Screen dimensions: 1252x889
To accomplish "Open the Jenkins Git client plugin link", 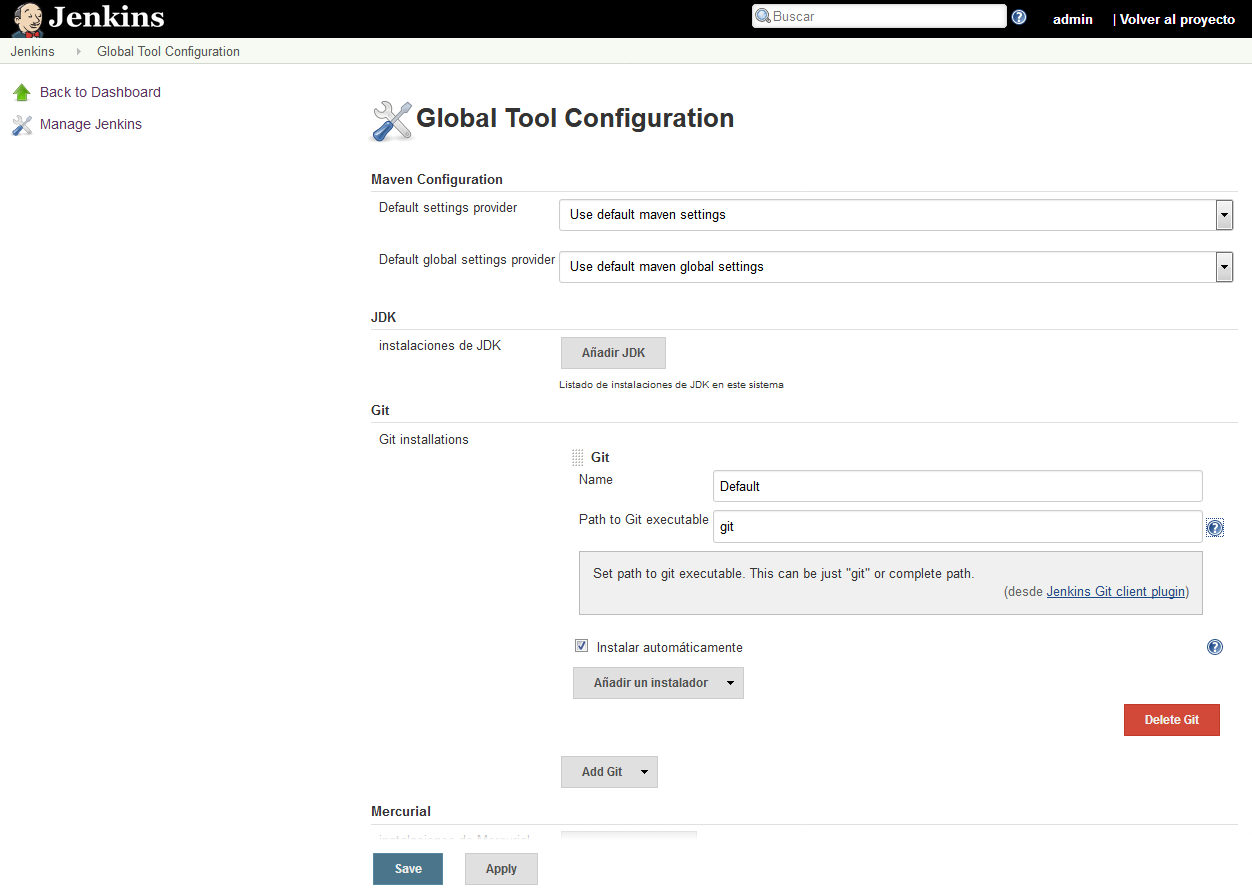I will point(1115,592).
